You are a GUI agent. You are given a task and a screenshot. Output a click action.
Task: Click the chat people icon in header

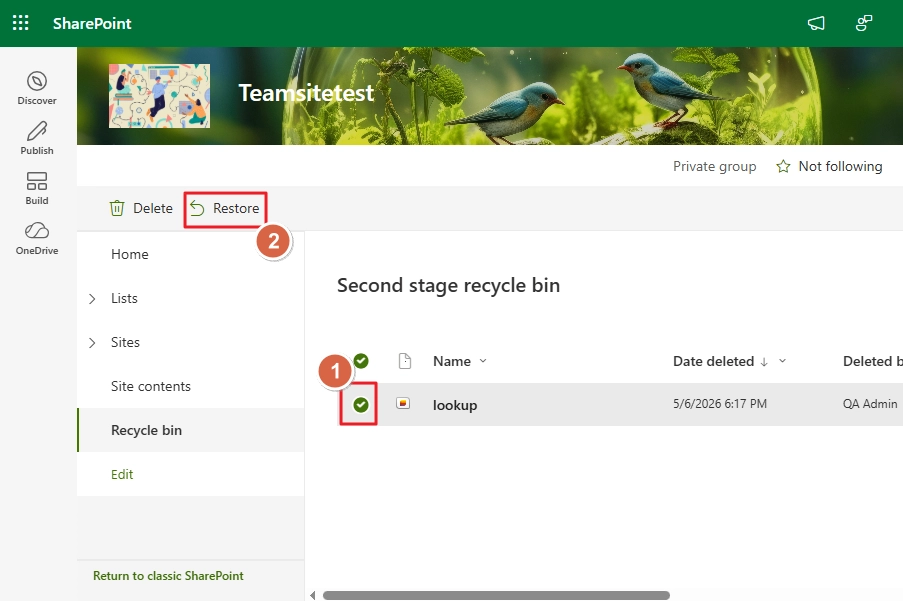(x=864, y=23)
